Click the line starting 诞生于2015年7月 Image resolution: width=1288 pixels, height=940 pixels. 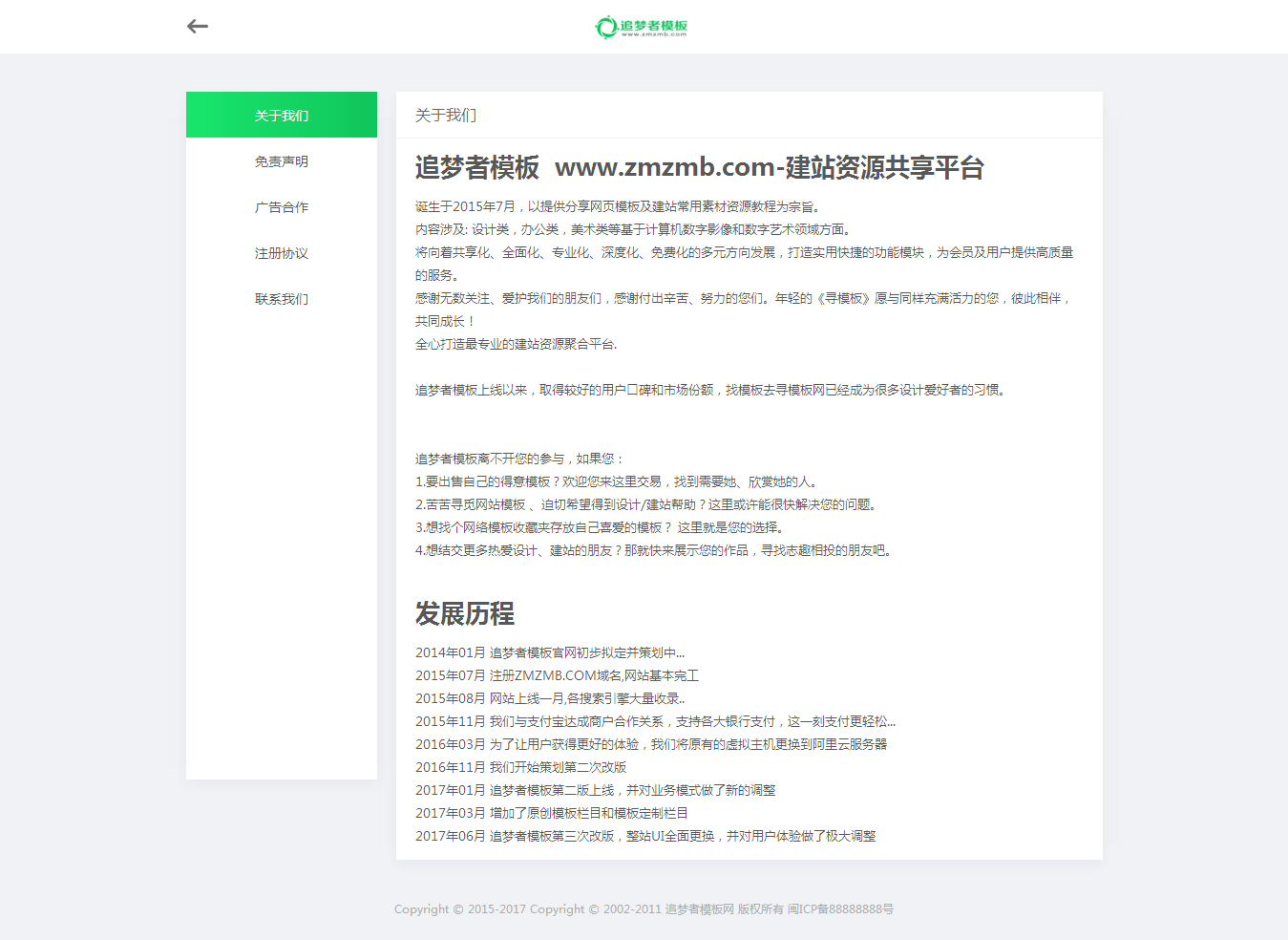coord(618,206)
